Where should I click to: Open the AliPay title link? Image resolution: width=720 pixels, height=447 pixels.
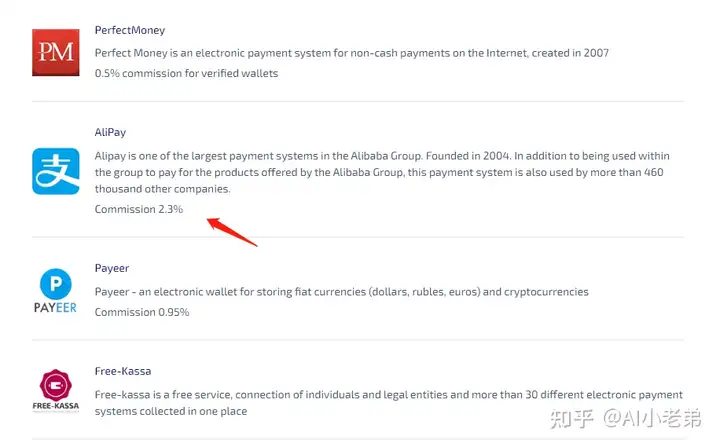110,132
